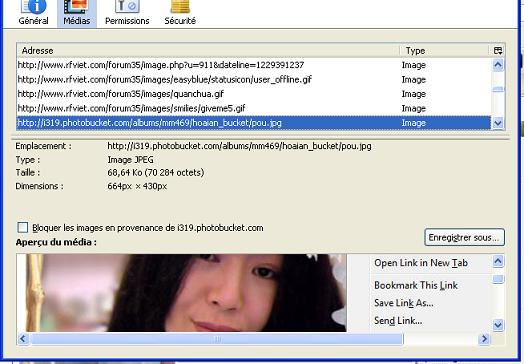The image size is (524, 364).
Task: Open the Permissions tools icon
Action: pyautogui.click(x=127, y=7)
